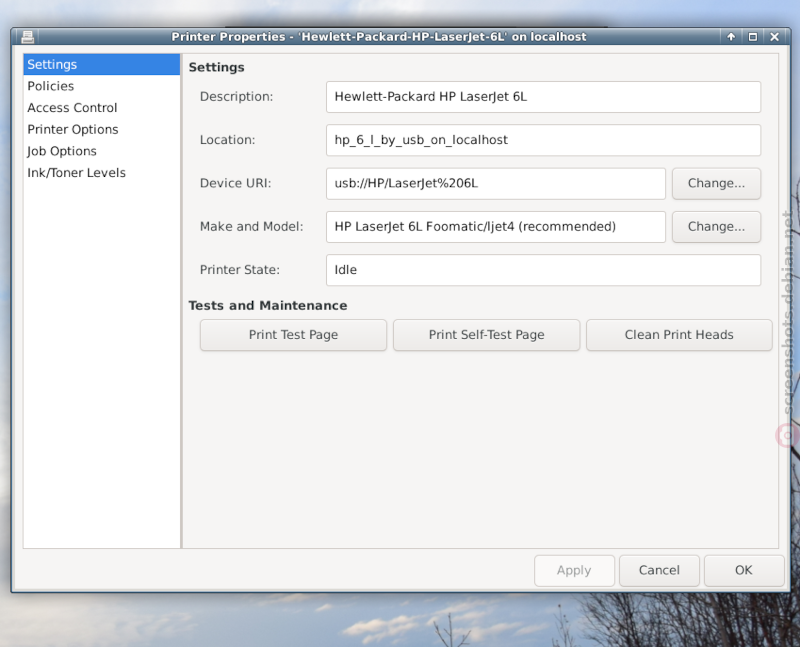The image size is (800, 647).
Task: Switch to Printer Options section
Action: tap(102, 129)
